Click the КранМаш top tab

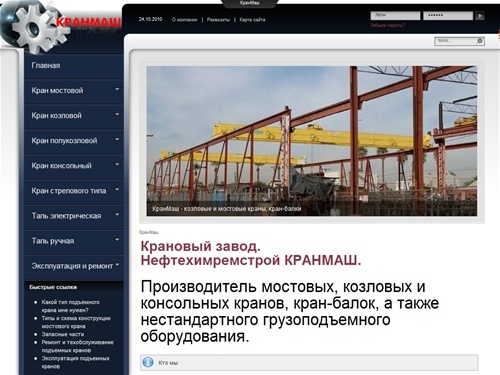250,3
